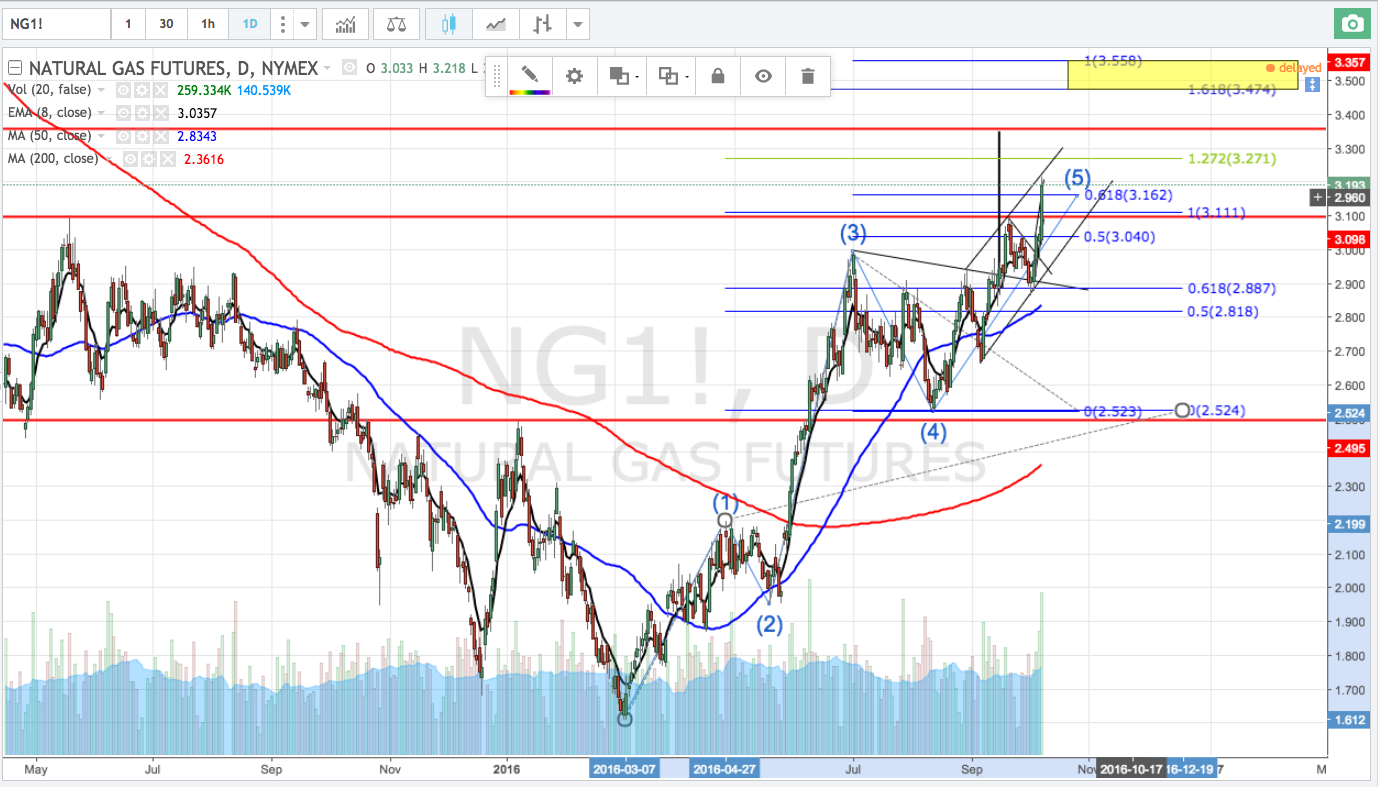Open dropdown next to NATURAL GAS FUTURES title
Viewport: 1378px width, 787px height.
327,68
